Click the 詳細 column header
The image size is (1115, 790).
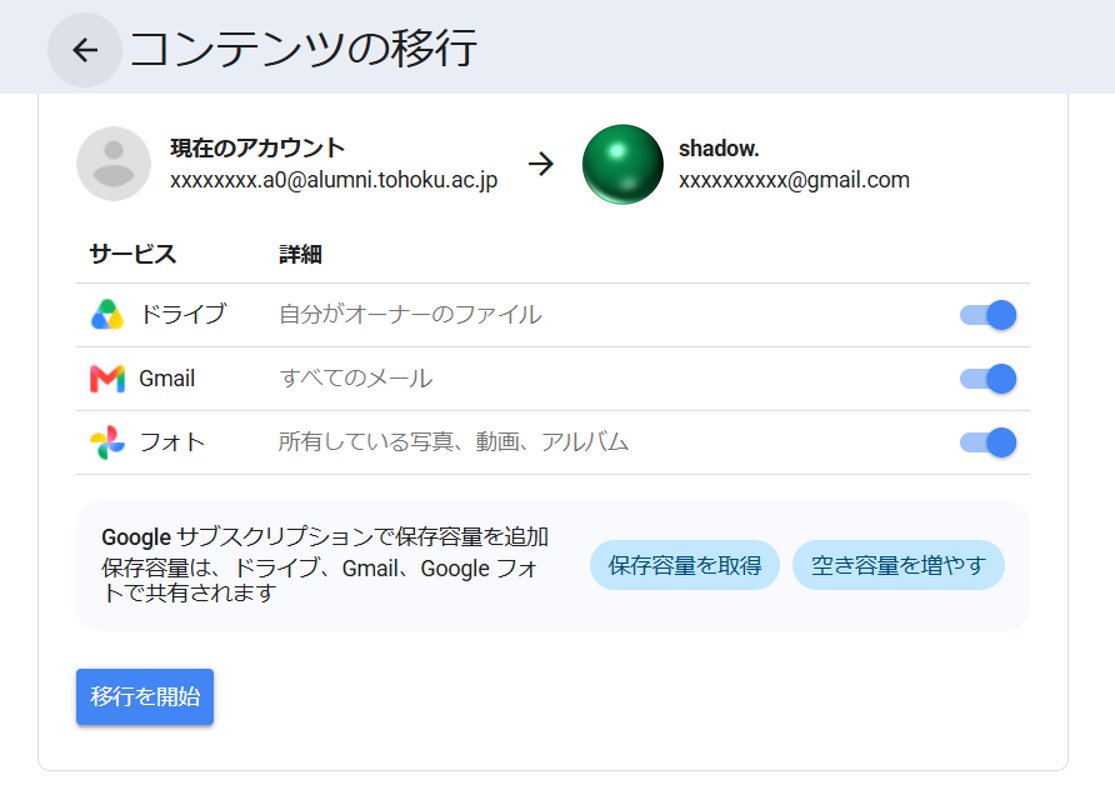(x=300, y=254)
